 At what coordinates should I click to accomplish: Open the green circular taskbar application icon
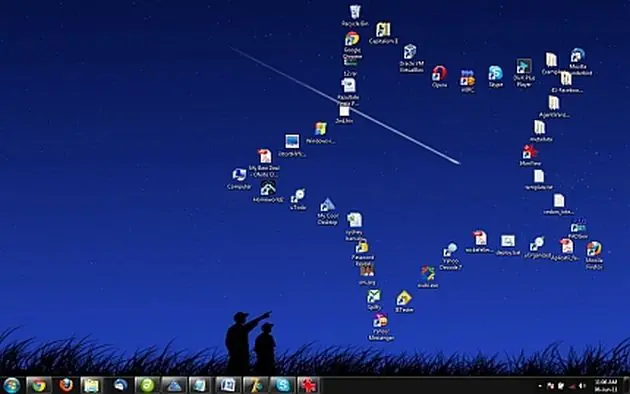point(147,386)
